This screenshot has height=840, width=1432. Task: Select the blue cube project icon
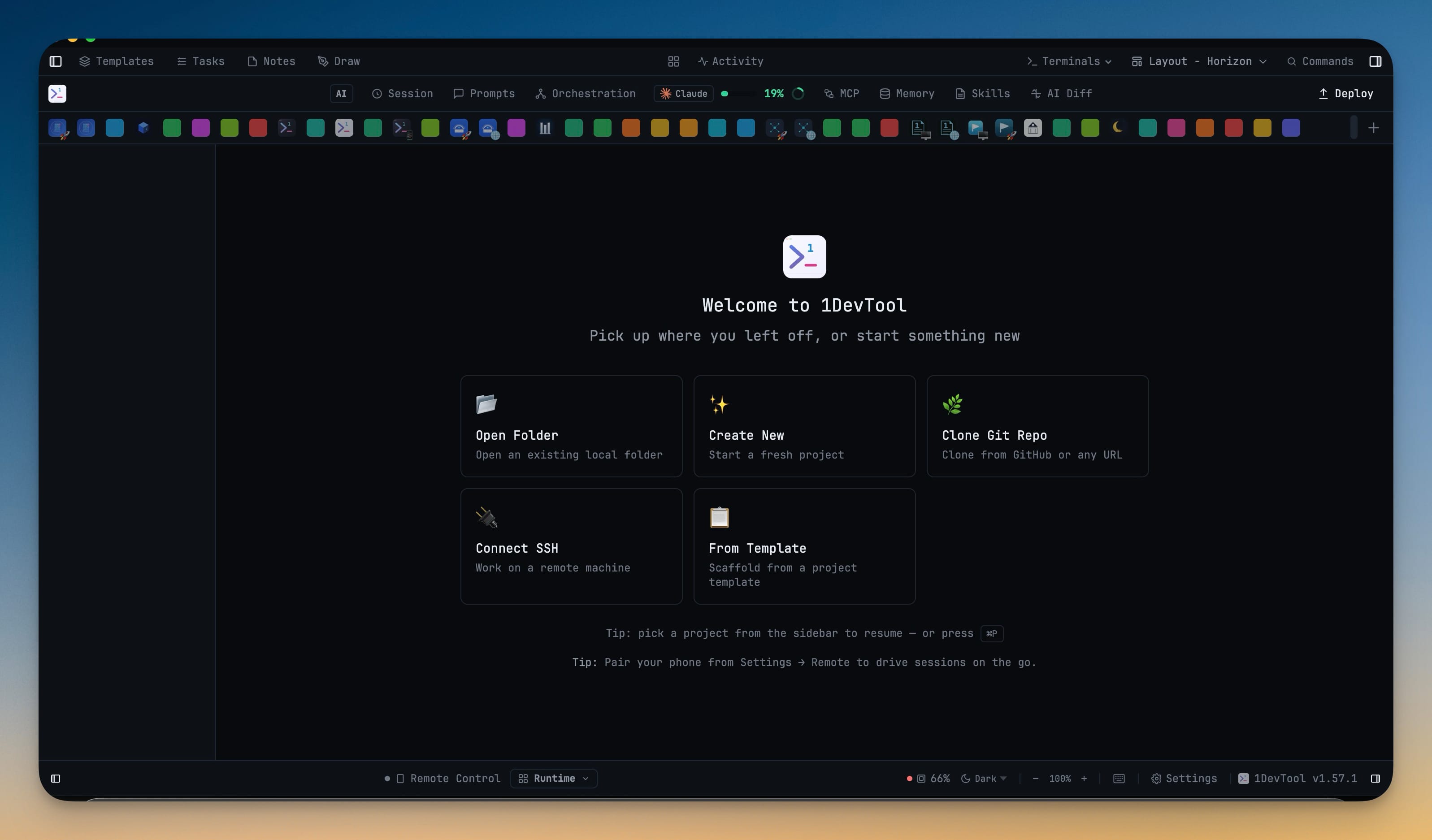143,128
